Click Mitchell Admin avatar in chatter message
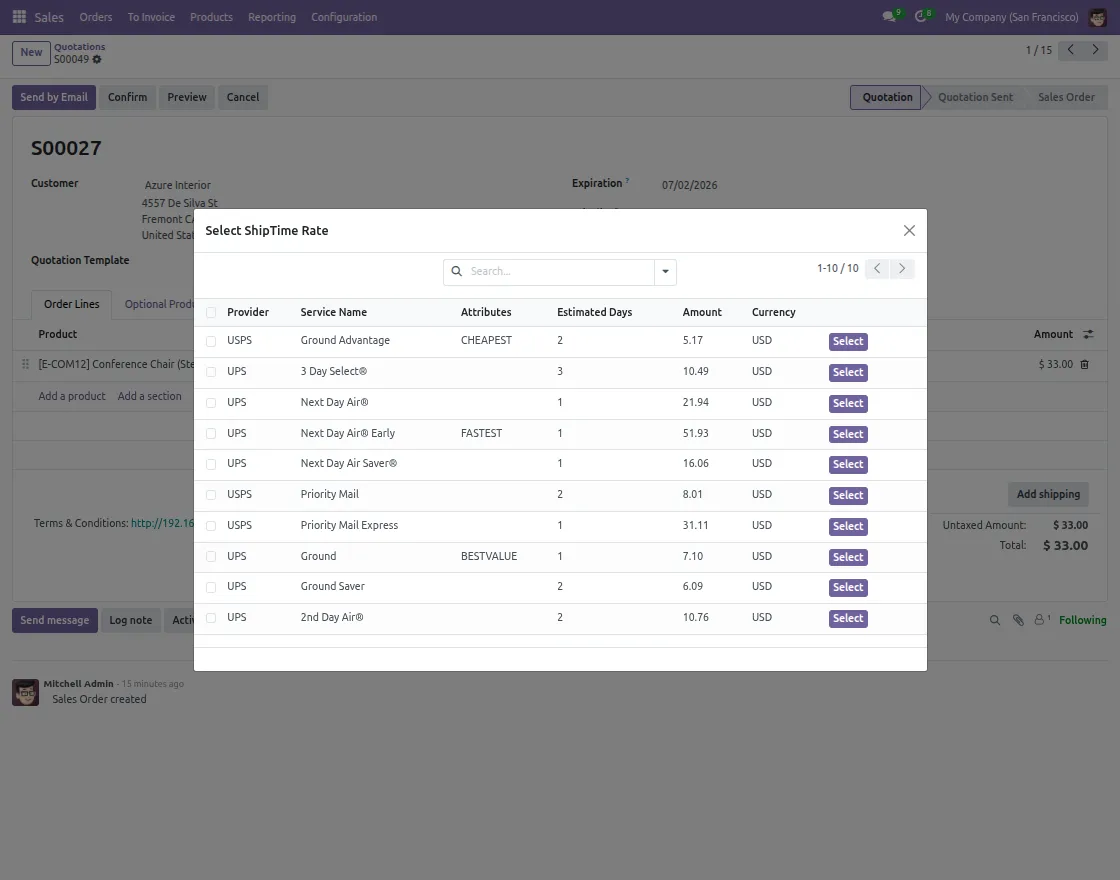 coord(26,692)
